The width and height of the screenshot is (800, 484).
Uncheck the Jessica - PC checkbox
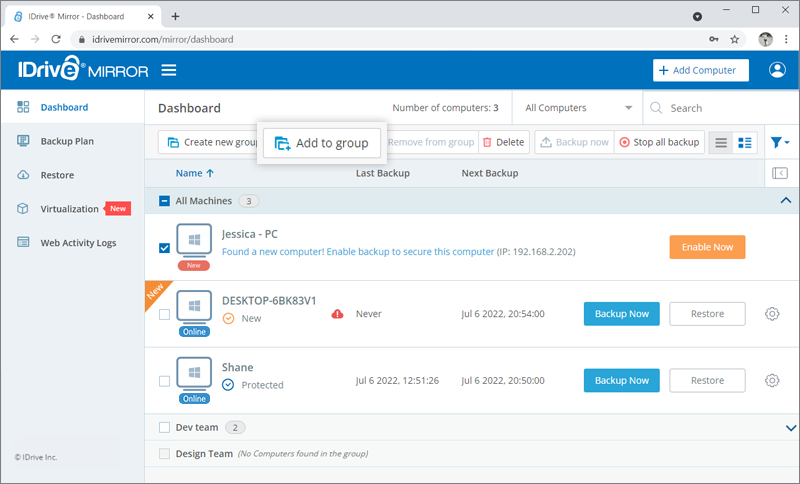tap(165, 248)
